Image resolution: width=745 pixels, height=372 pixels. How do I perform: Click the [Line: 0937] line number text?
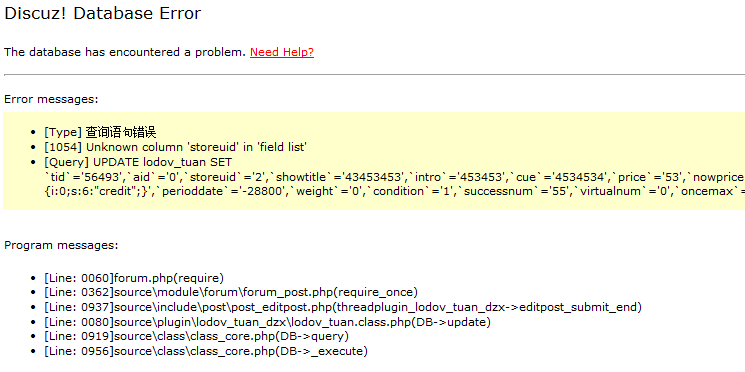point(79,307)
